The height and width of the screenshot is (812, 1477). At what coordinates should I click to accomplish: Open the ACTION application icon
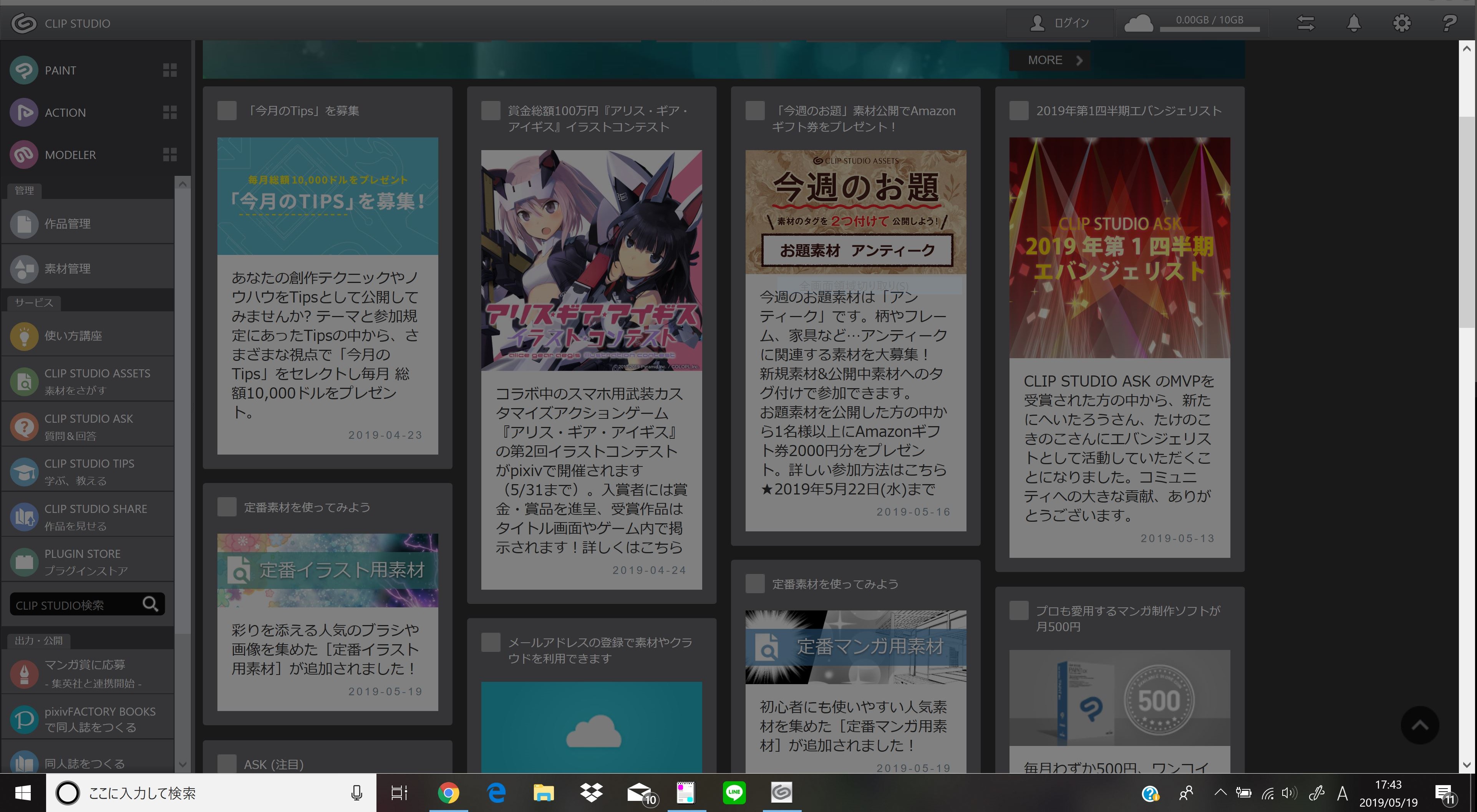(x=24, y=112)
